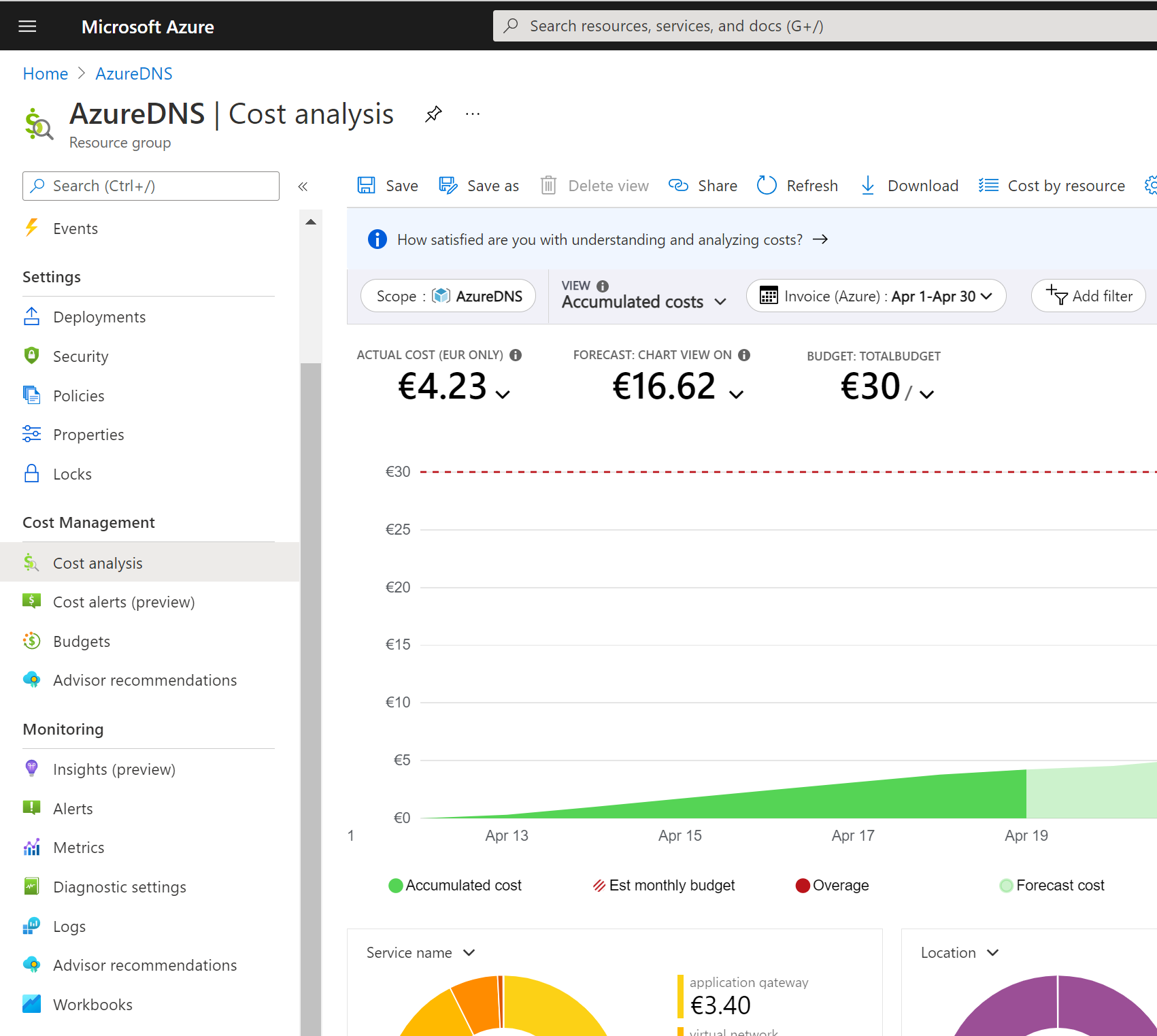The width and height of the screenshot is (1157, 1036).
Task: Toggle Forecast cost legend swatch
Action: (x=1006, y=886)
